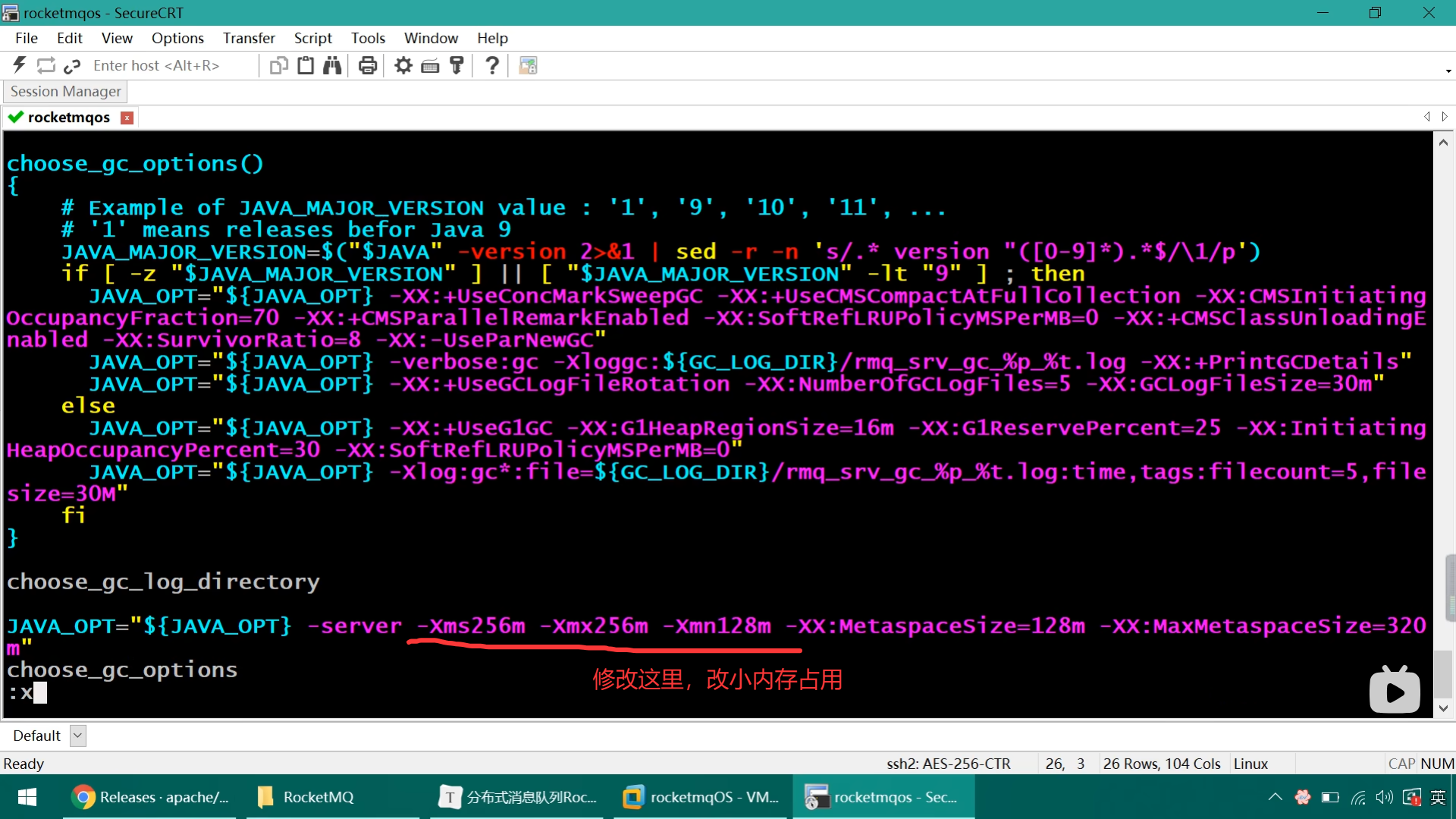Click the Paste clipboard icon
The width and height of the screenshot is (1456, 819).
(x=306, y=65)
